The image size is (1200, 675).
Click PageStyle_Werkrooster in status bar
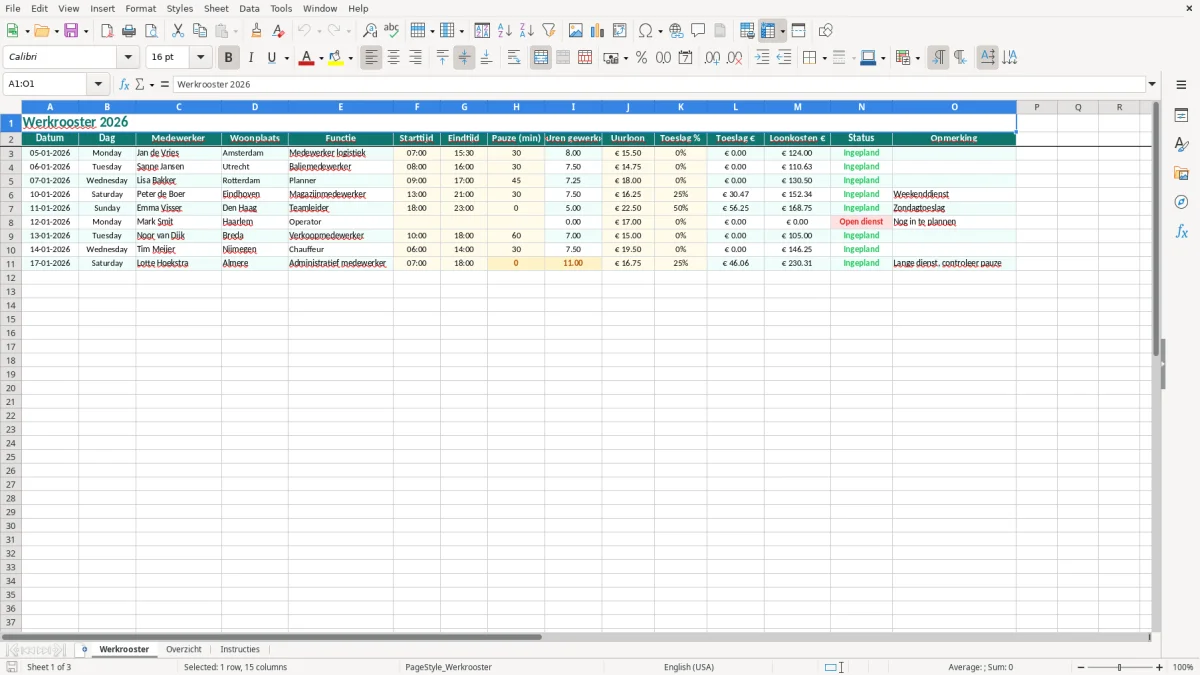[448, 667]
